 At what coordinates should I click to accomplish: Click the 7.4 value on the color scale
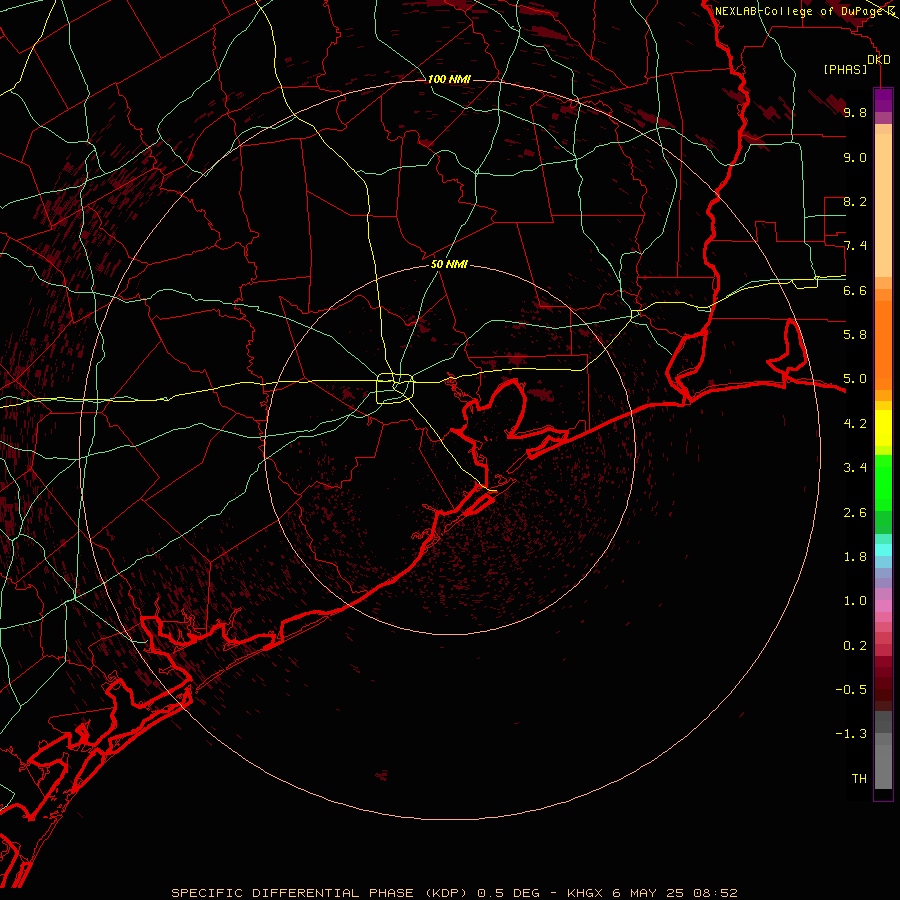coord(855,246)
